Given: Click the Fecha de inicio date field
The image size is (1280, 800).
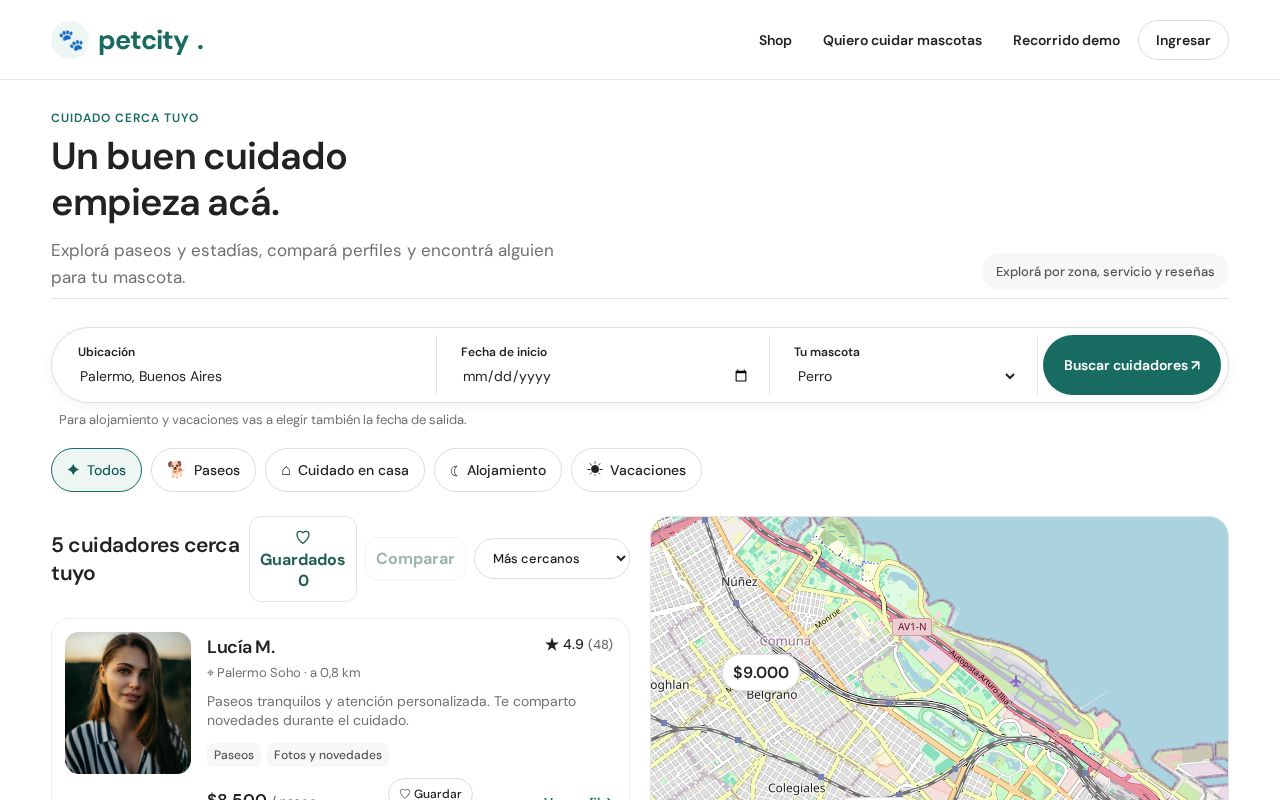Looking at the screenshot, I should 605,376.
